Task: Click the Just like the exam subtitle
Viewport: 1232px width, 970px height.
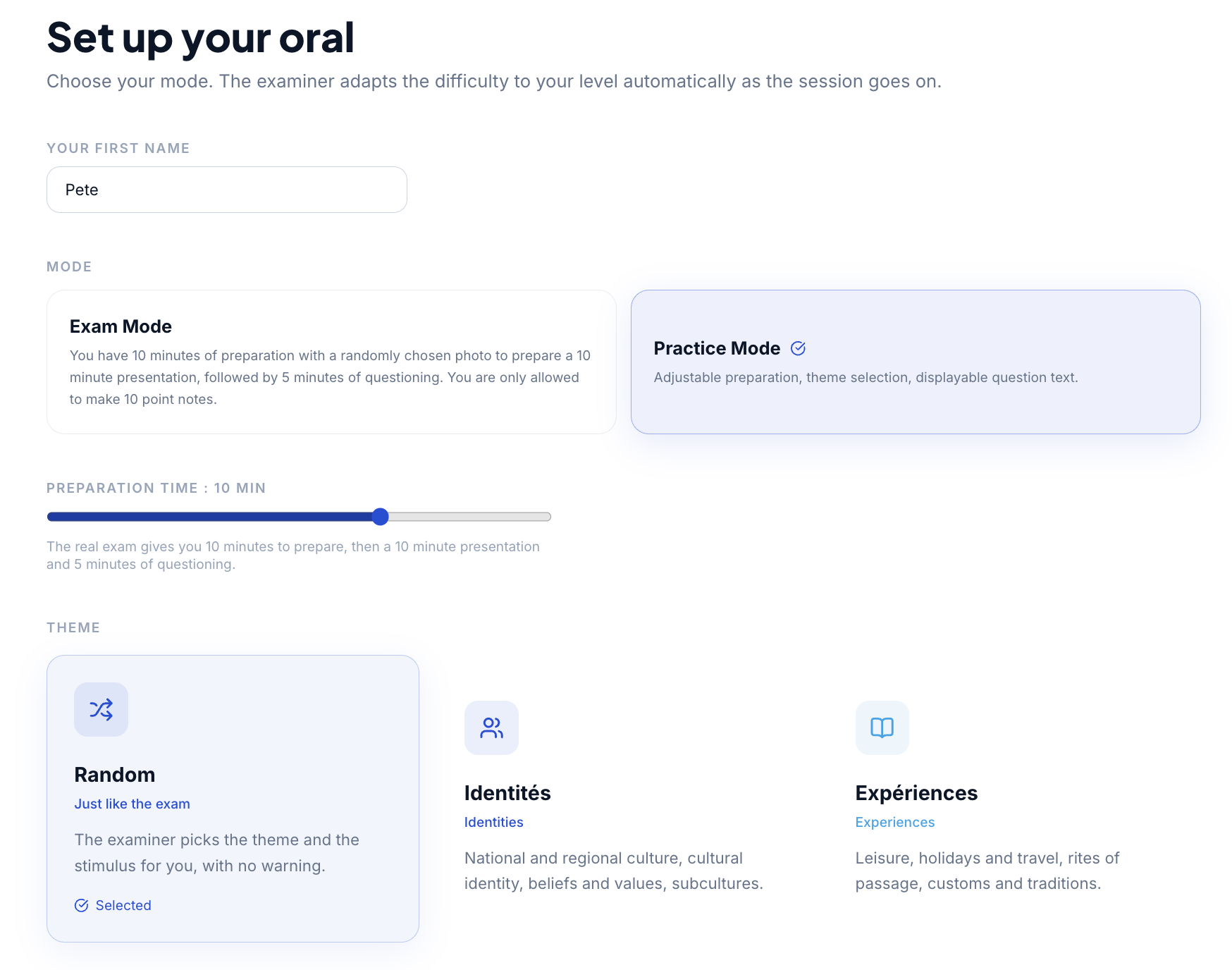Action: click(x=132, y=804)
